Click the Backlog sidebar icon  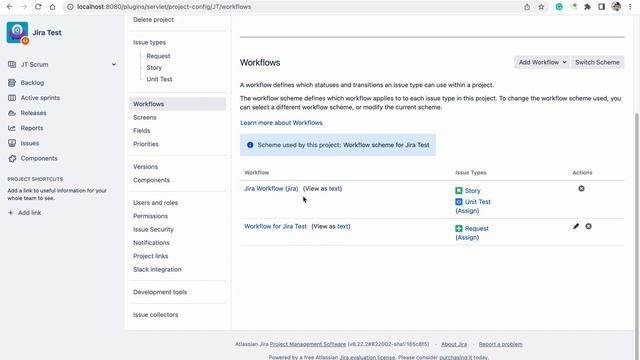click(x=12, y=83)
